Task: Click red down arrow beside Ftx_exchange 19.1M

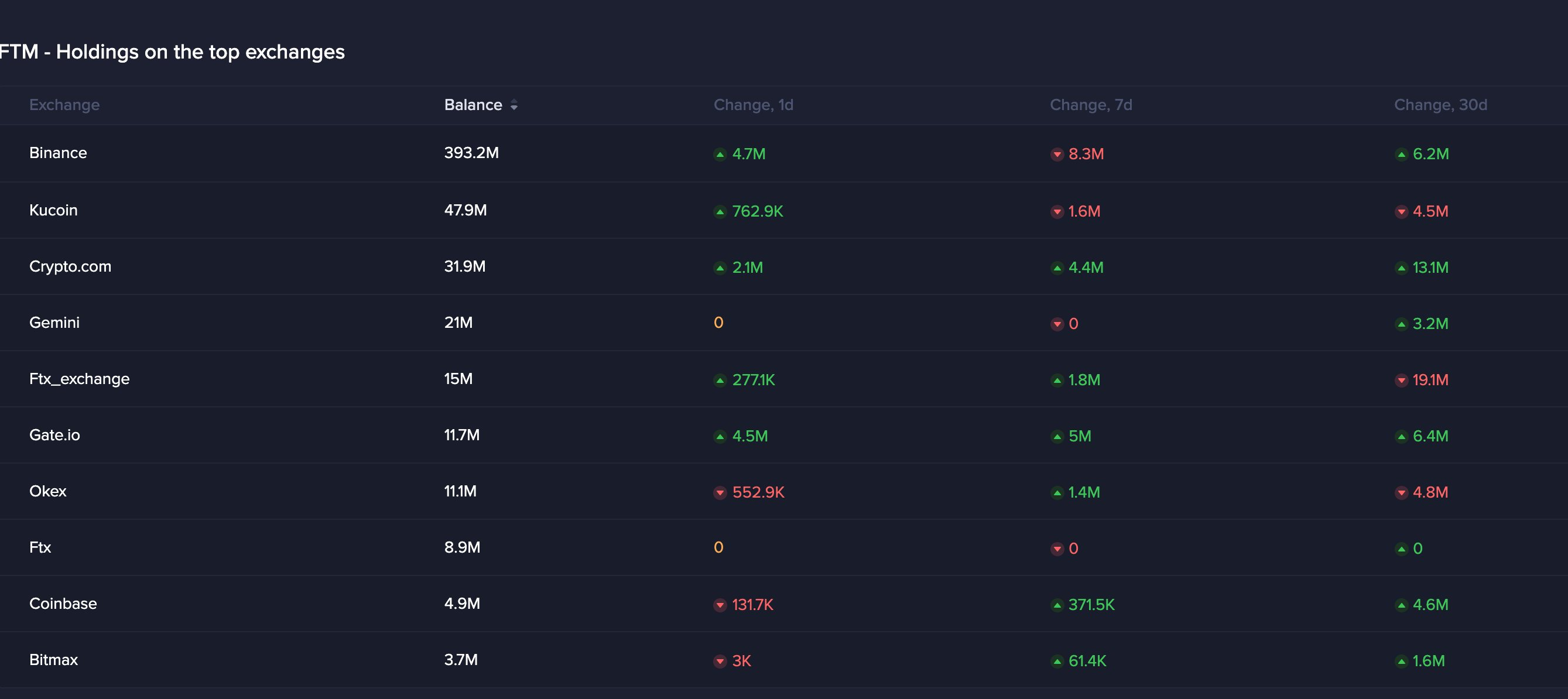Action: coord(1401,380)
